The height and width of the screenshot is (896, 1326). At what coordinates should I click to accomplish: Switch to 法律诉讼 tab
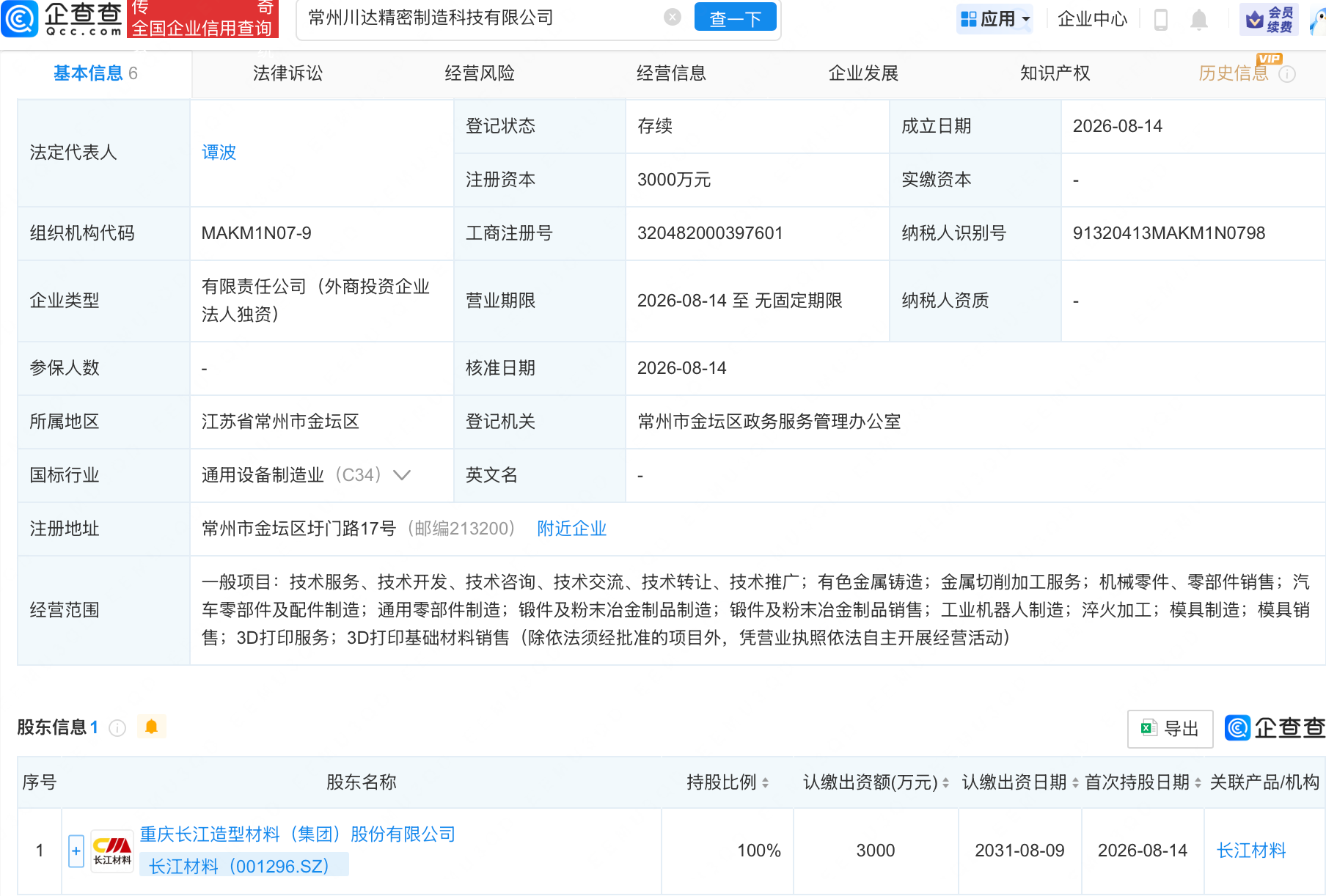(287, 73)
